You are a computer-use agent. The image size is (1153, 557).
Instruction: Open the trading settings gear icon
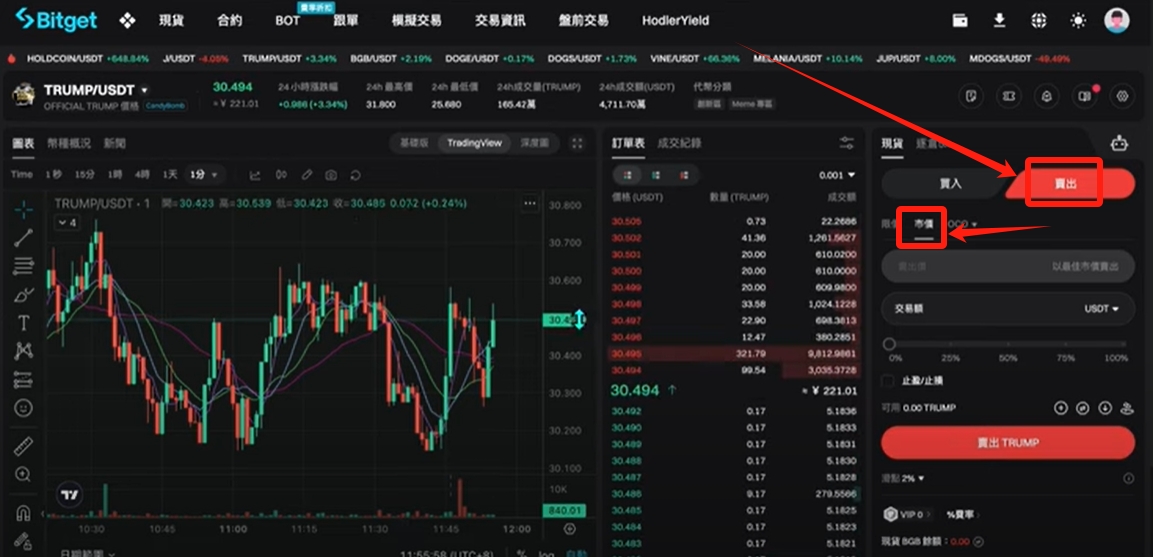click(x=1122, y=96)
